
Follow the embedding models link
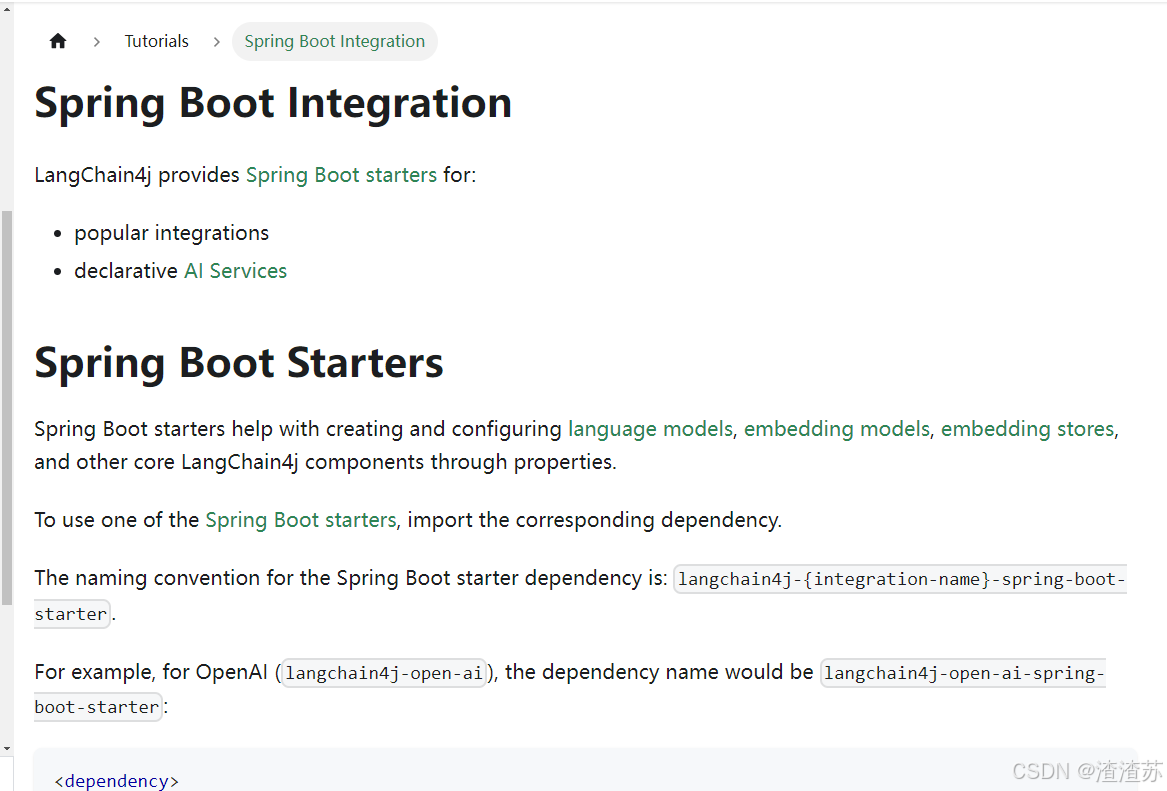837,429
